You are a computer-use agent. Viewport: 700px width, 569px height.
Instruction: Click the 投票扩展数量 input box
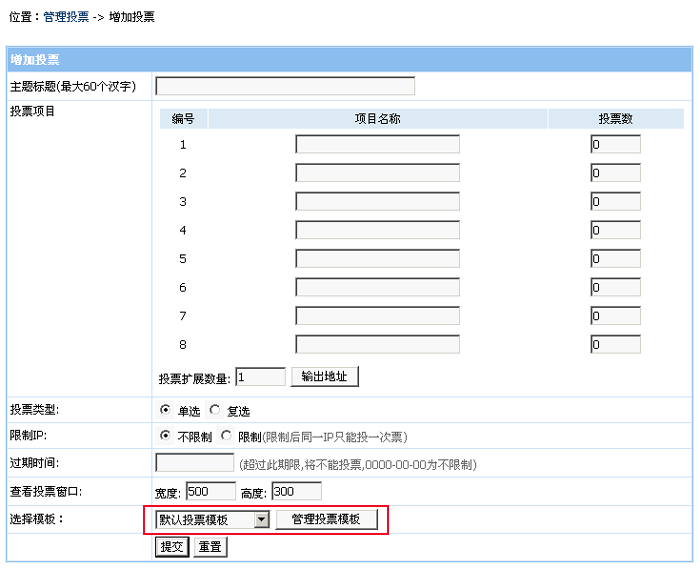click(260, 378)
